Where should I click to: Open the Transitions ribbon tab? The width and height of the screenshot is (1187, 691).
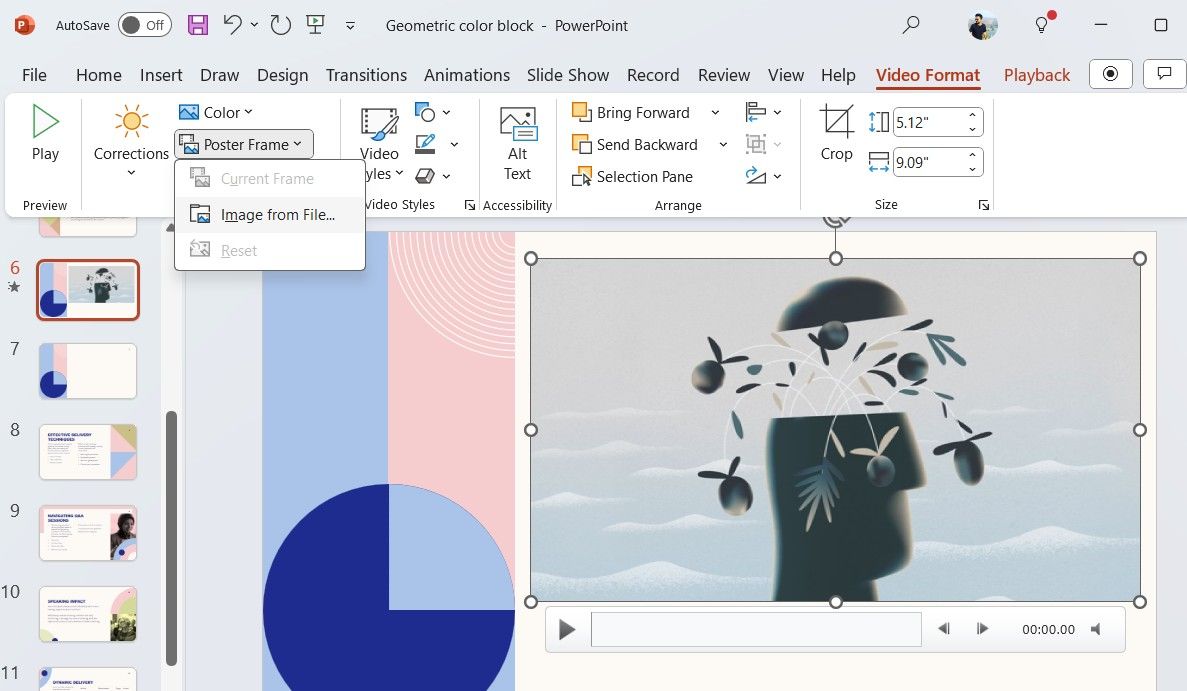[x=366, y=74]
